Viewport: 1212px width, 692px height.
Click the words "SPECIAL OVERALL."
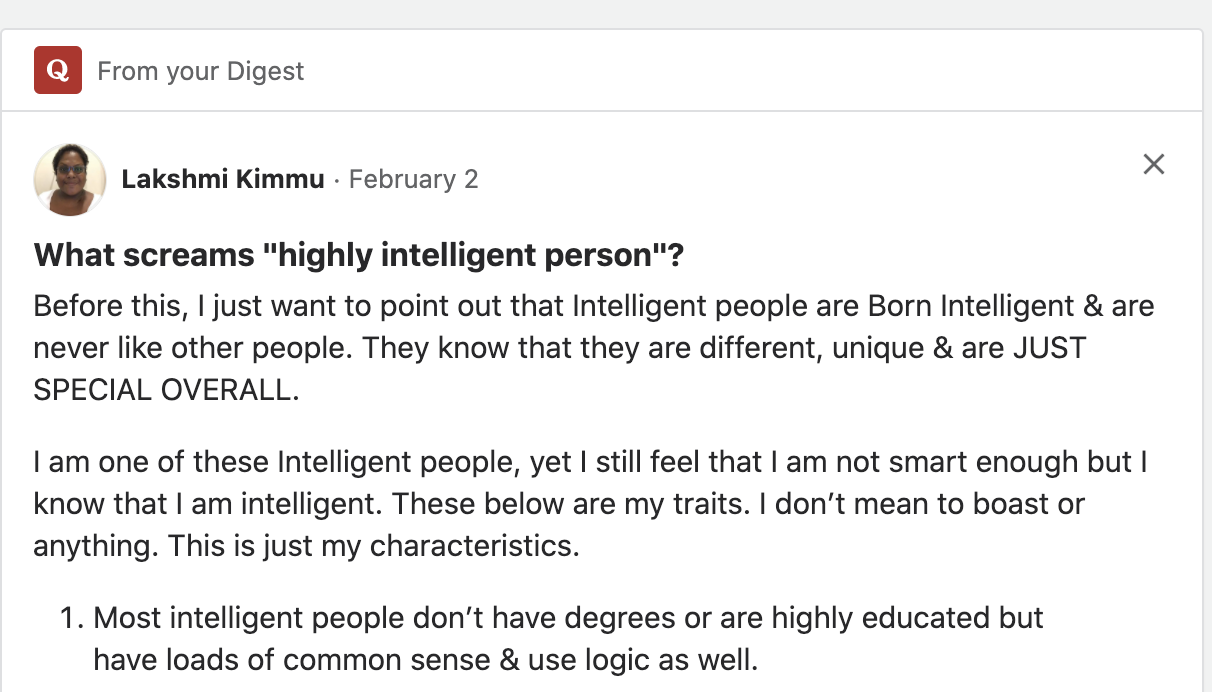166,390
